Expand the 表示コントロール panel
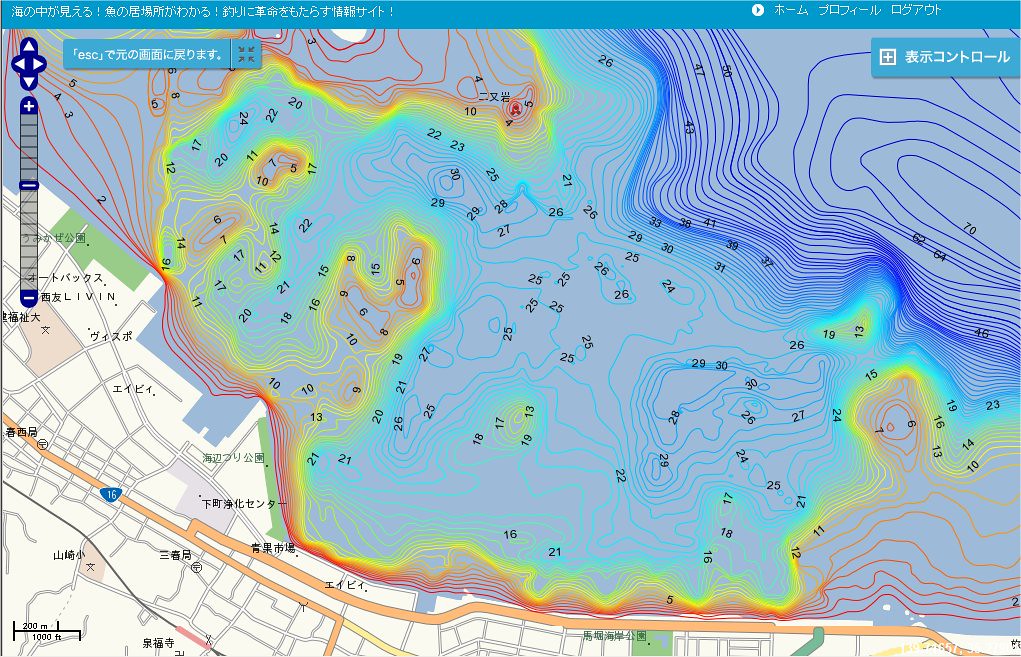The height and width of the screenshot is (657, 1021). pos(945,57)
